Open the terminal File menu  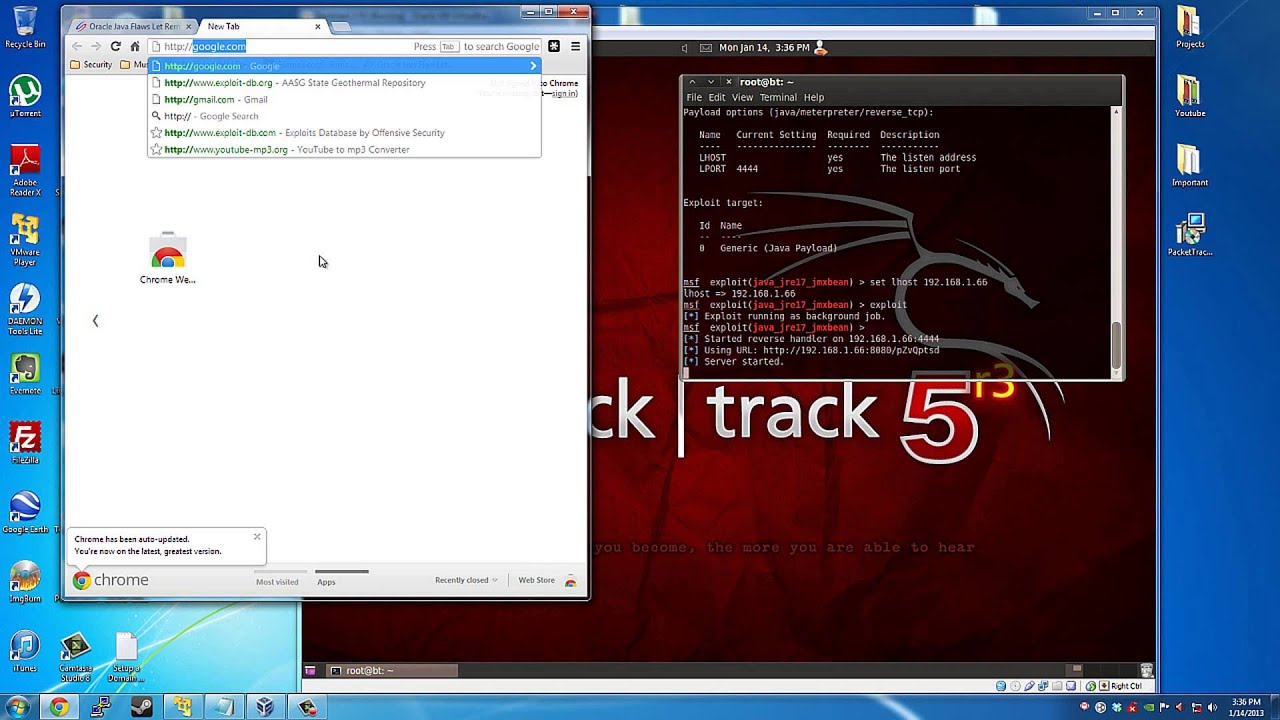pos(694,98)
